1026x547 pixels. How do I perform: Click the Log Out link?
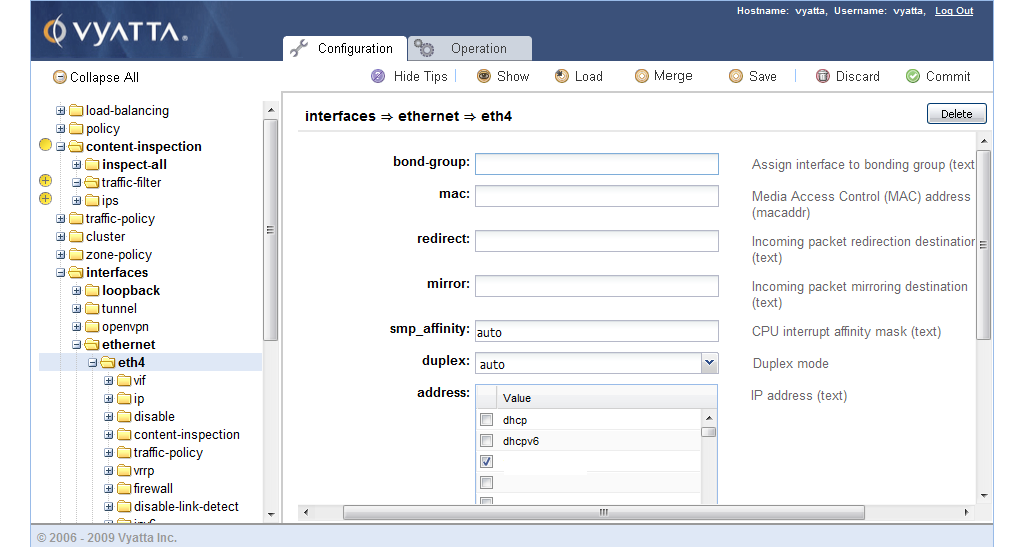pos(954,10)
